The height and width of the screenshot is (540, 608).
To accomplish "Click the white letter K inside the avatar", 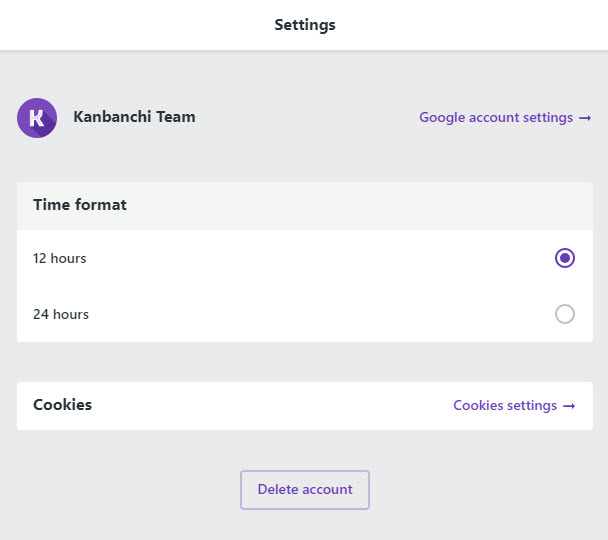I will coord(36,118).
